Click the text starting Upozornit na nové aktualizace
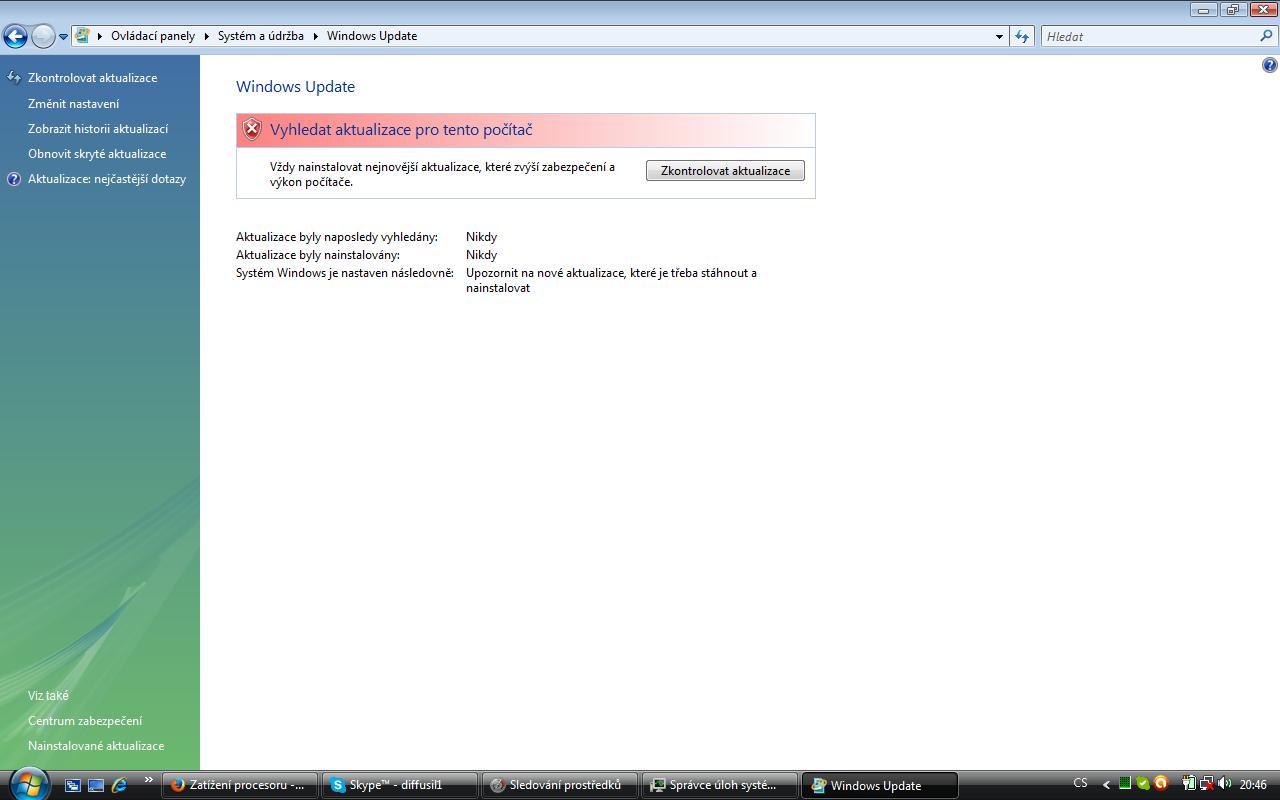 click(611, 280)
